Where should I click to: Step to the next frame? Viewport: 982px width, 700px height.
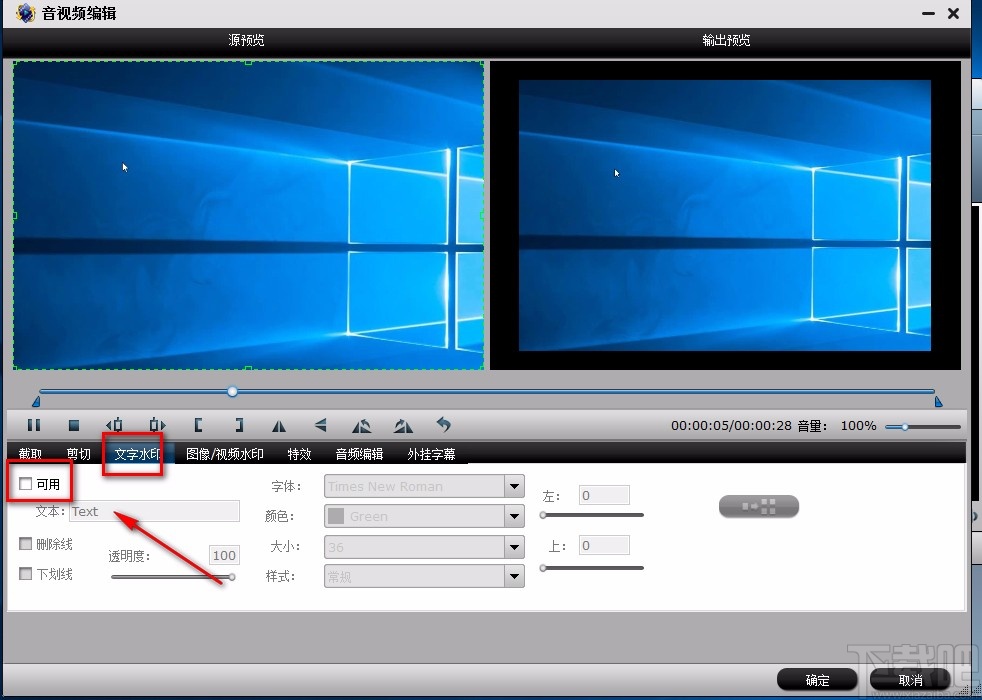[157, 426]
